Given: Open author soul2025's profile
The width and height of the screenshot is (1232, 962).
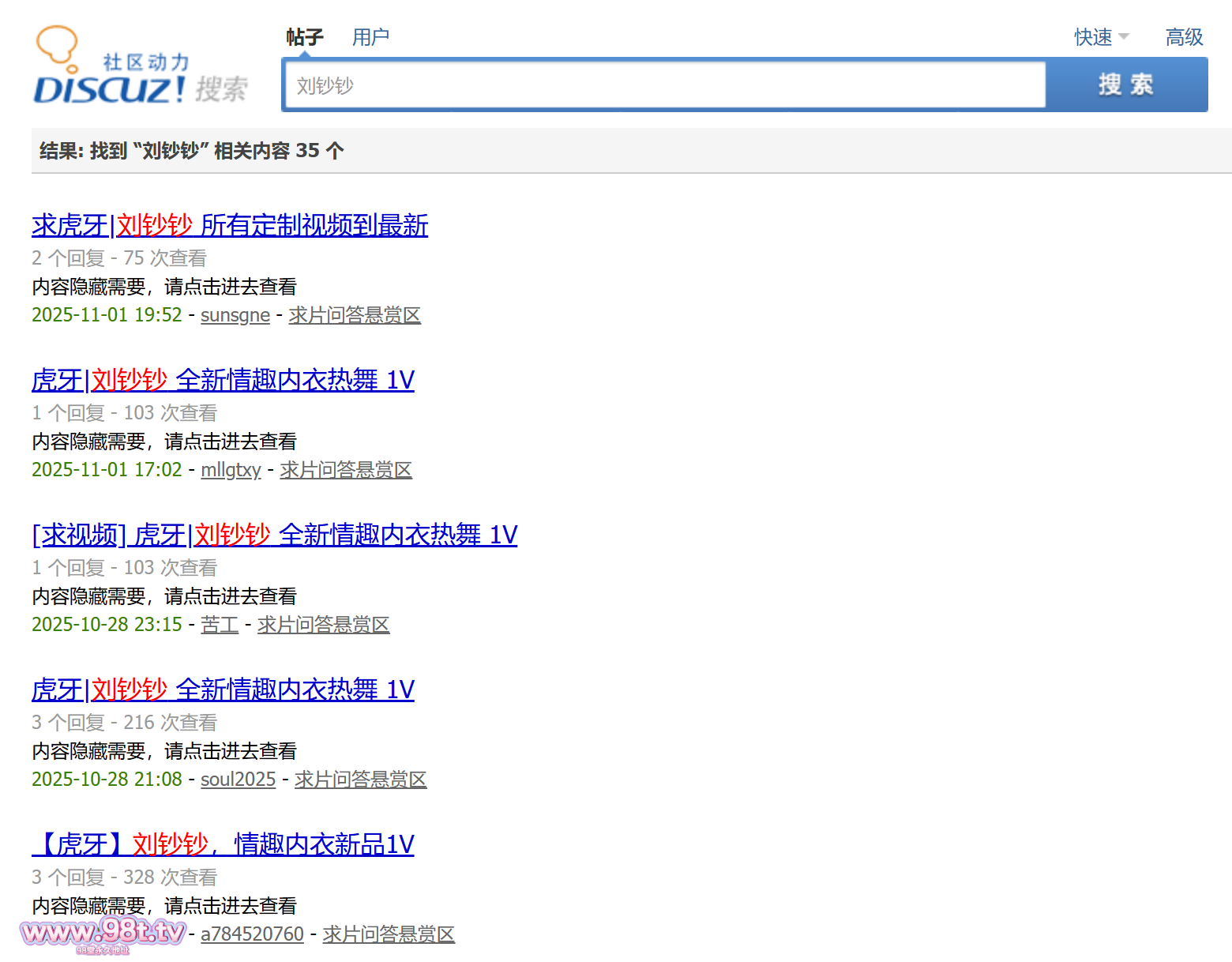Looking at the screenshot, I should 238,780.
